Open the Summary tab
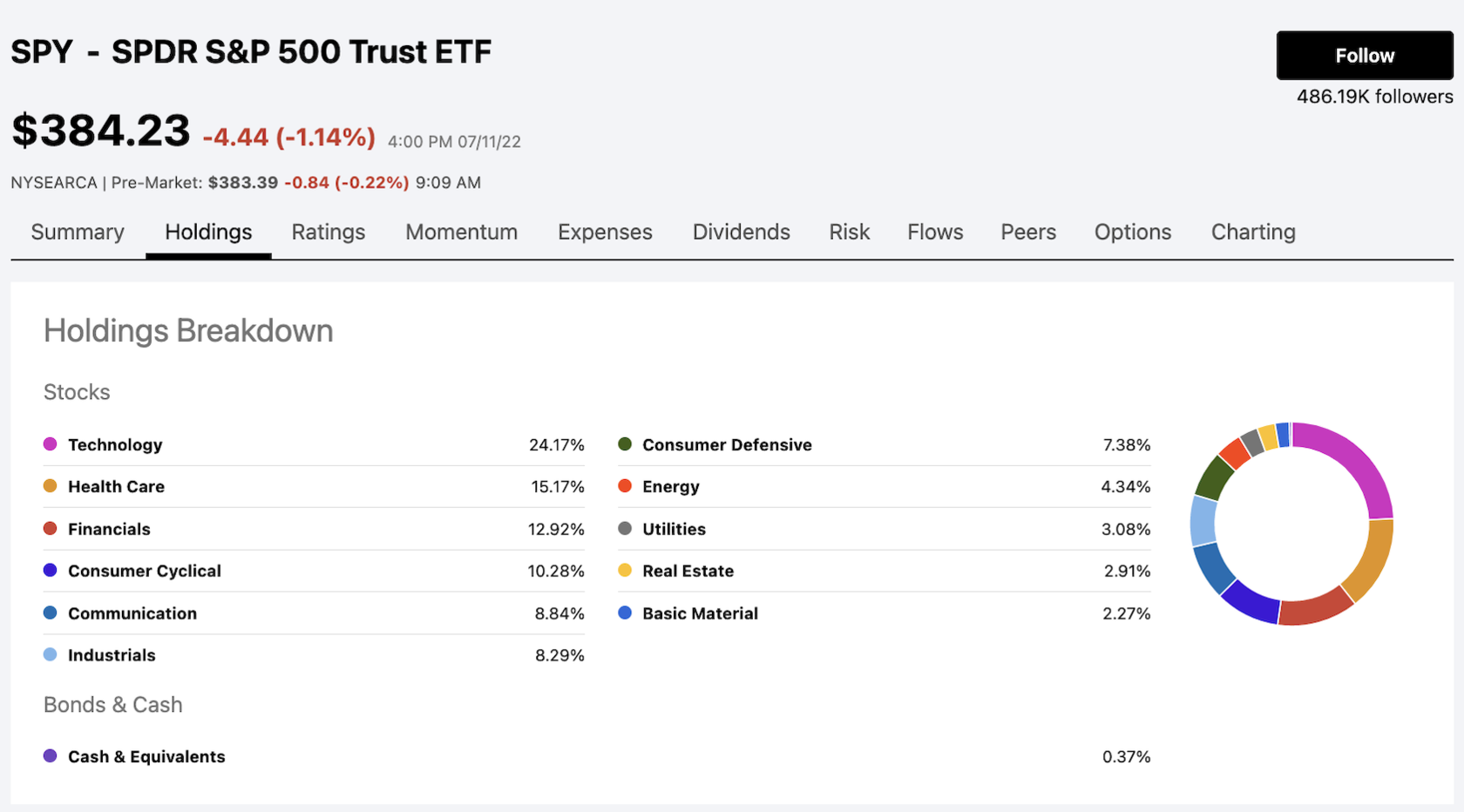Screen dimensions: 1464x812 (78, 232)
